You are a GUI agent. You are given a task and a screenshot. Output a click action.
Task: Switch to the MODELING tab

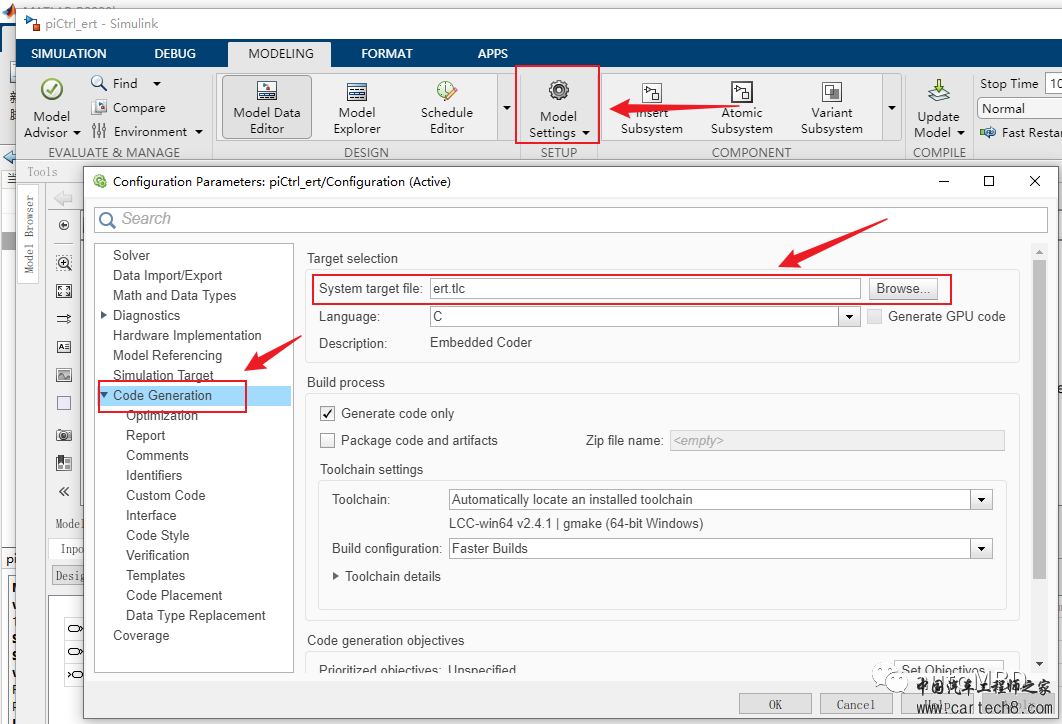coord(280,54)
